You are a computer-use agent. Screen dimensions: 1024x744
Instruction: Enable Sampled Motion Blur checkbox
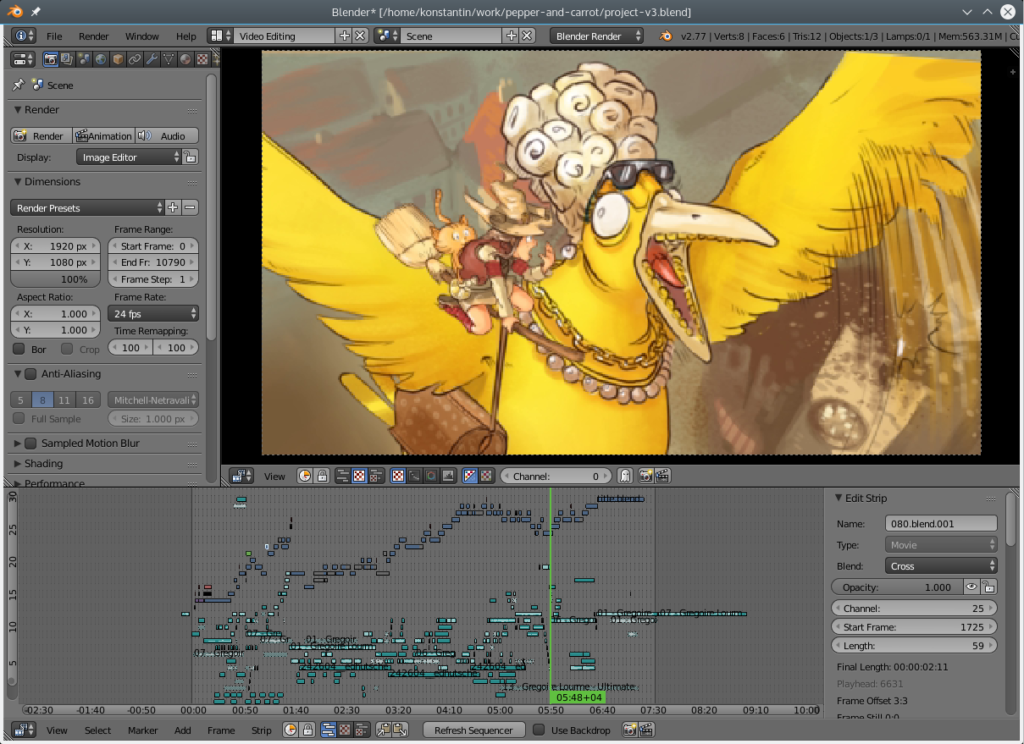[x=31, y=443]
